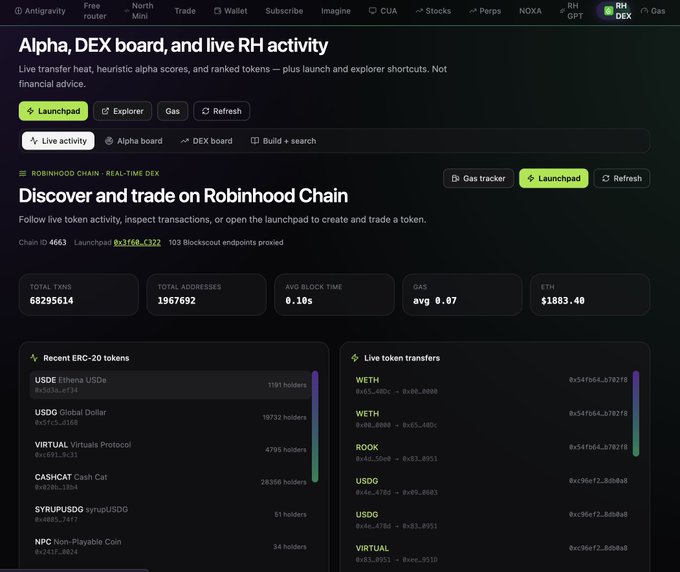Click the Live token transfers scrollbar
Screen dimensions: 680x572
(636, 413)
